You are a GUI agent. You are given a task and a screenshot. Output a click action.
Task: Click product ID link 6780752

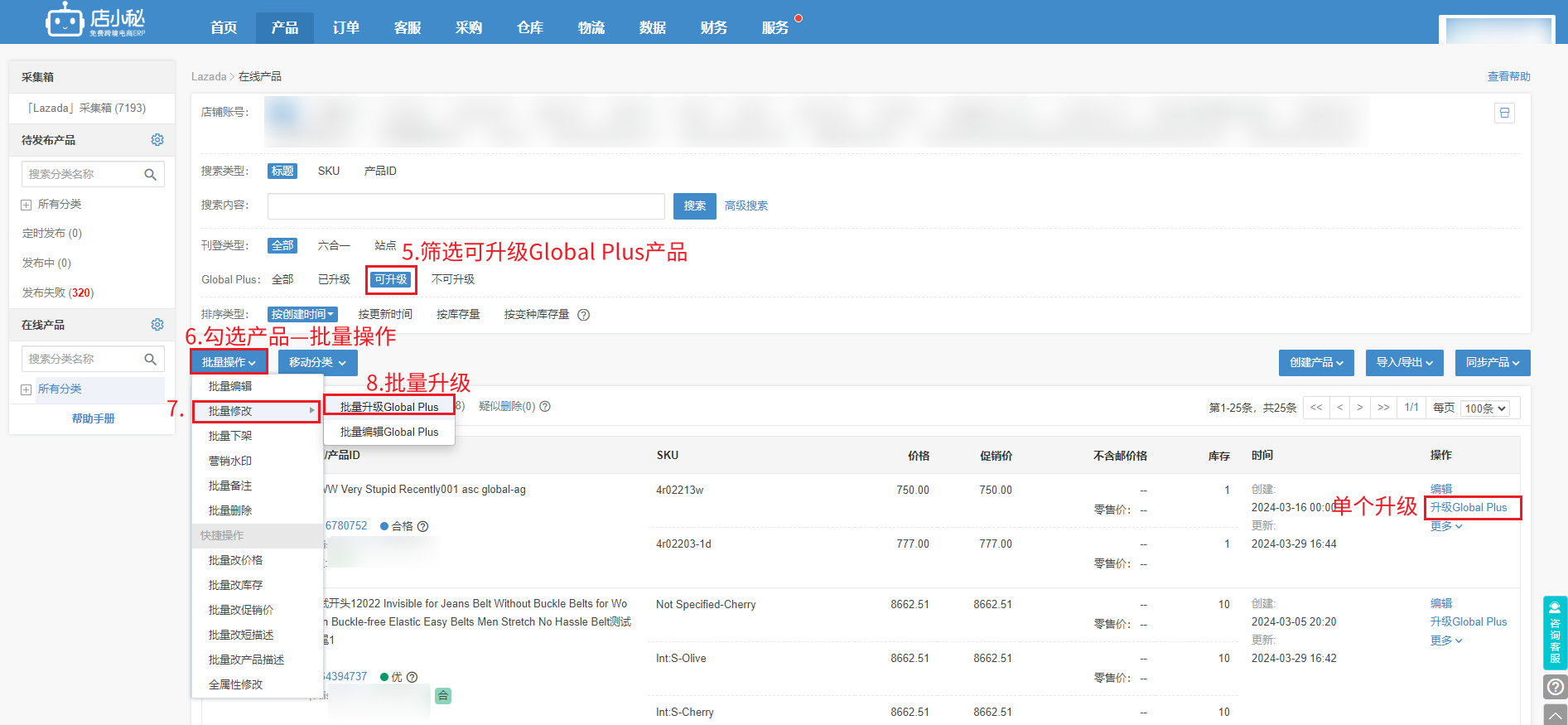click(346, 526)
